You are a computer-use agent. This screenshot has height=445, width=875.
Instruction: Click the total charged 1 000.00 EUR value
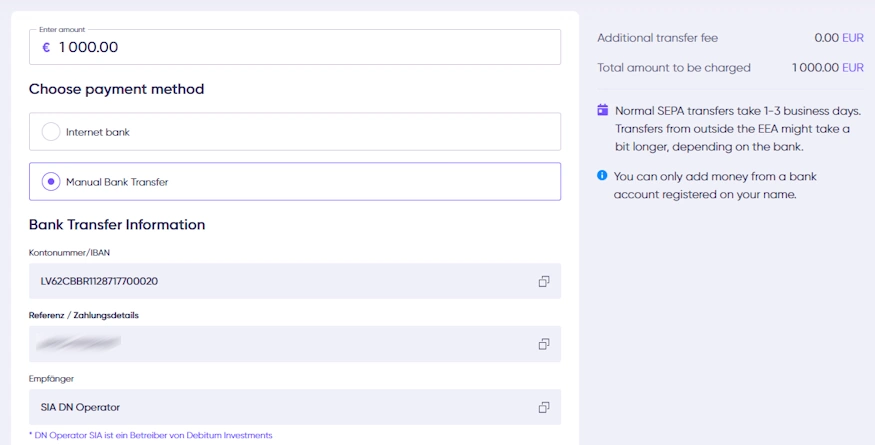tap(827, 68)
